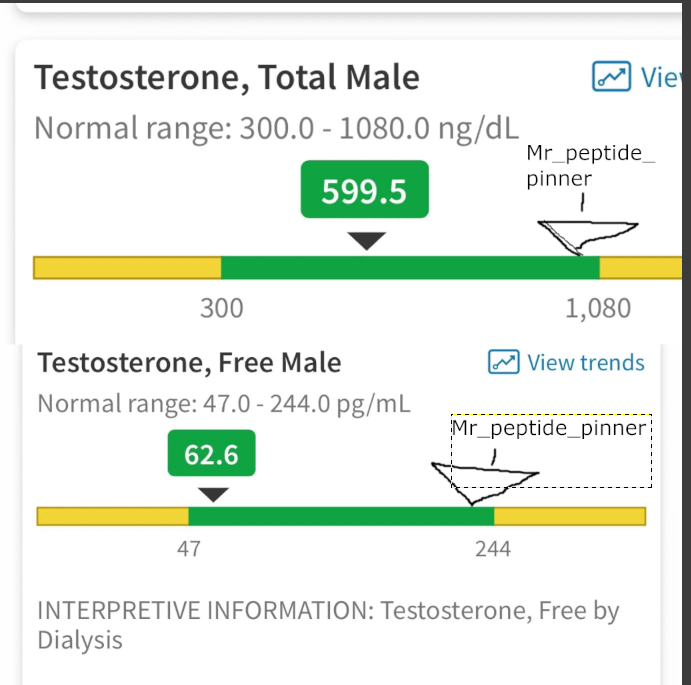The height and width of the screenshot is (685, 691).
Task: Open View trends link for Free Male
Action: pyautogui.click(x=585, y=362)
